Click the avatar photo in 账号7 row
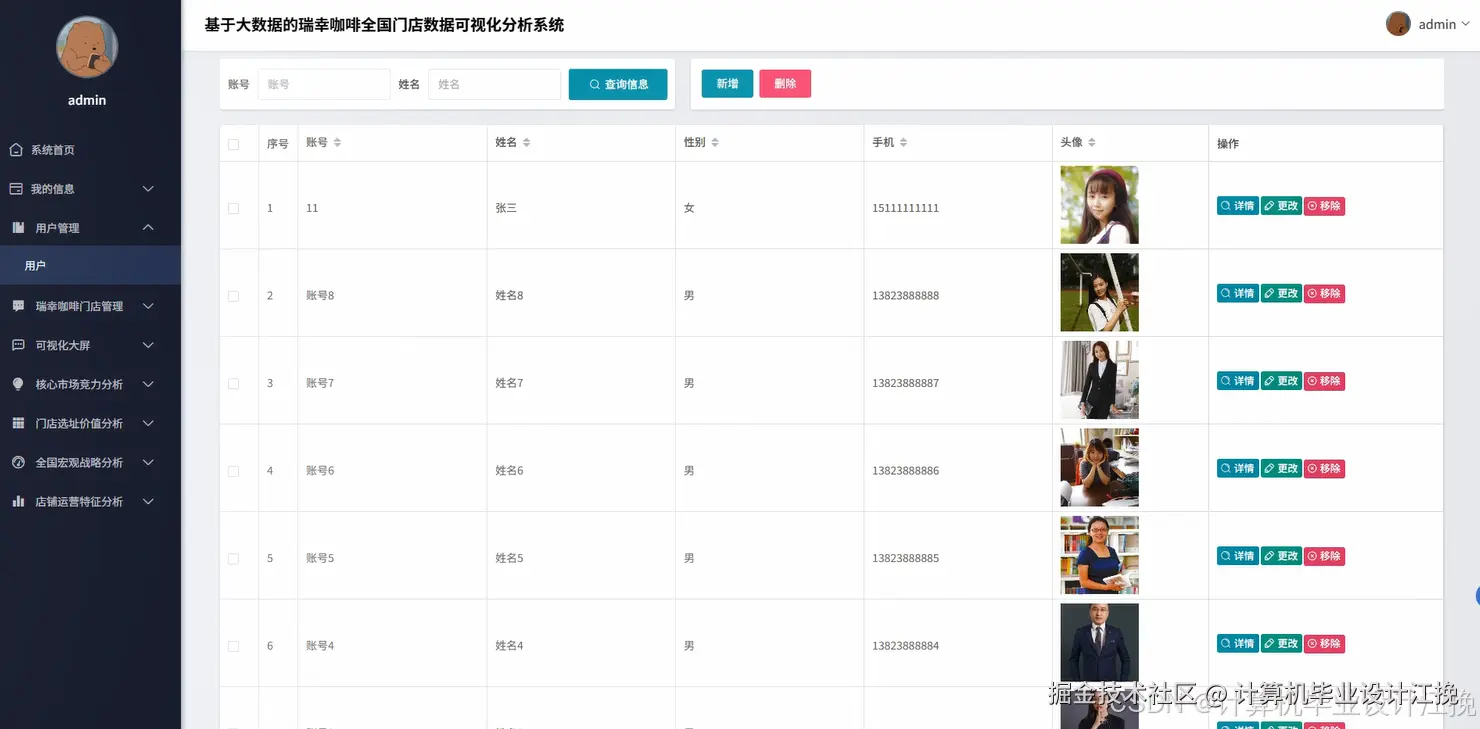1480x729 pixels. click(x=1099, y=380)
